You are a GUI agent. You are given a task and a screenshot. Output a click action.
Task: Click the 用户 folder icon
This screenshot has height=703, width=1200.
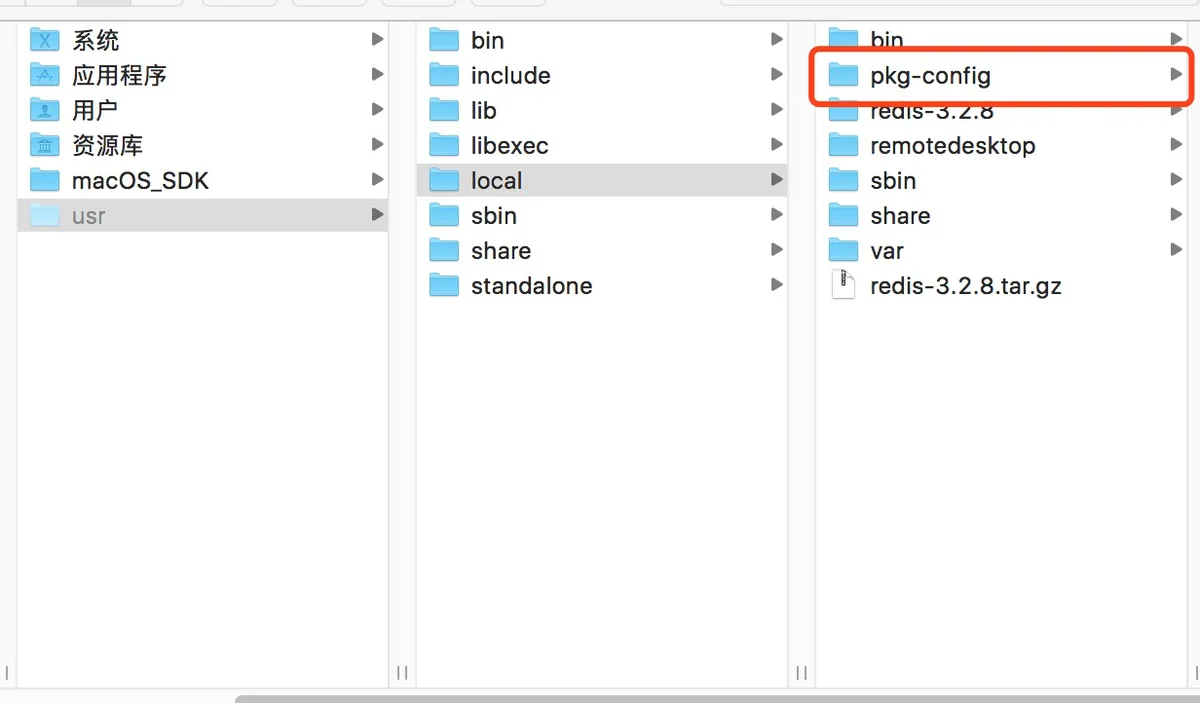(45, 110)
